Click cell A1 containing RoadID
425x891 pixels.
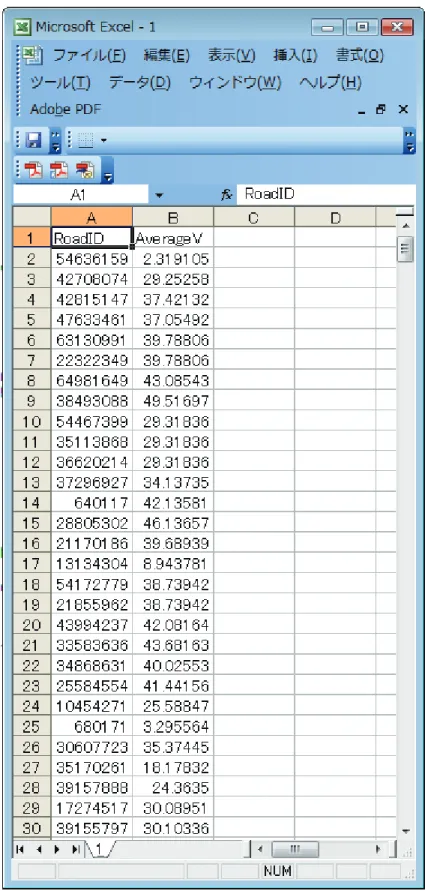pyautogui.click(x=92, y=238)
